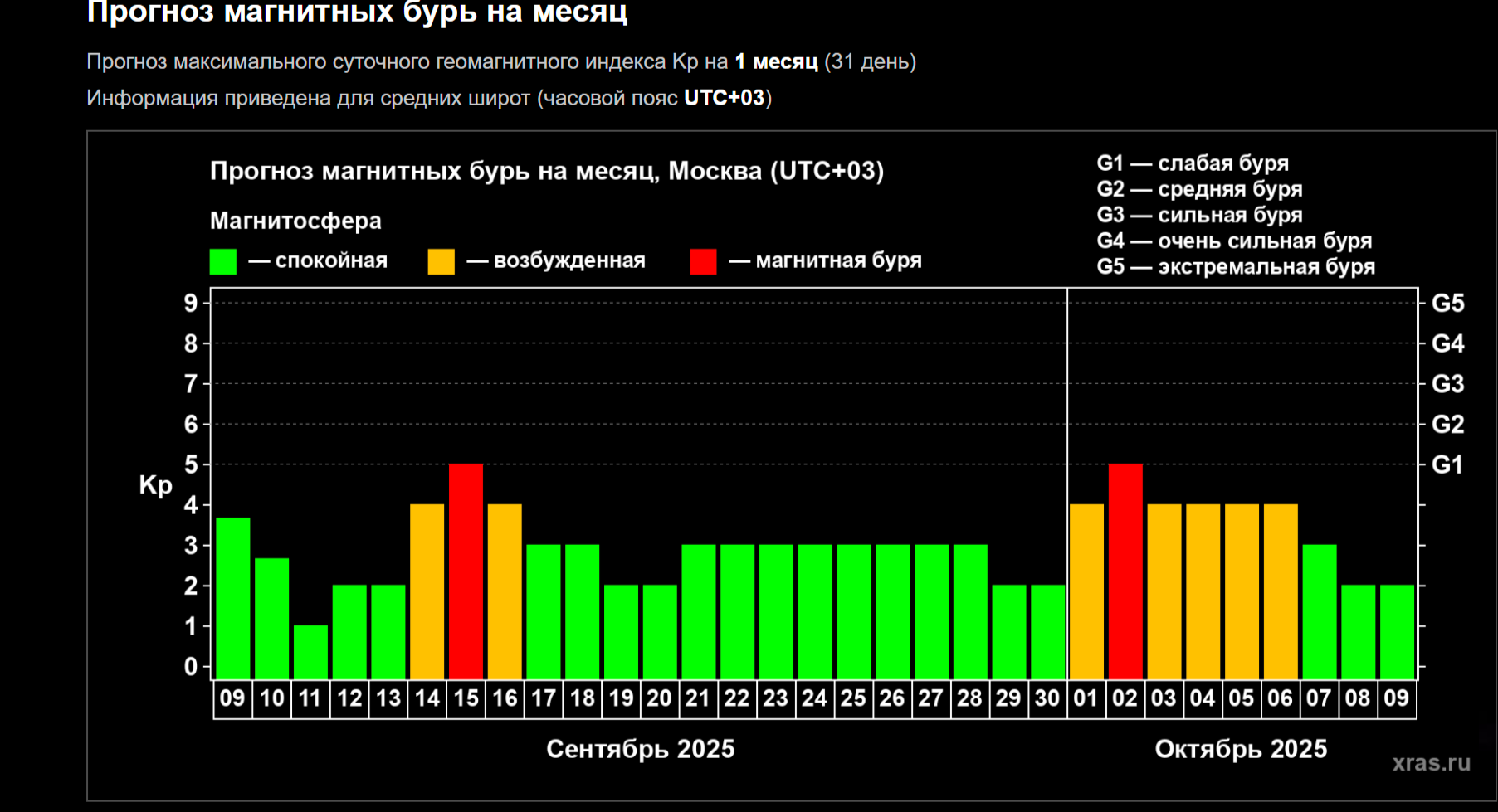Click the green 'спокойная' legend swatch

pos(223,261)
